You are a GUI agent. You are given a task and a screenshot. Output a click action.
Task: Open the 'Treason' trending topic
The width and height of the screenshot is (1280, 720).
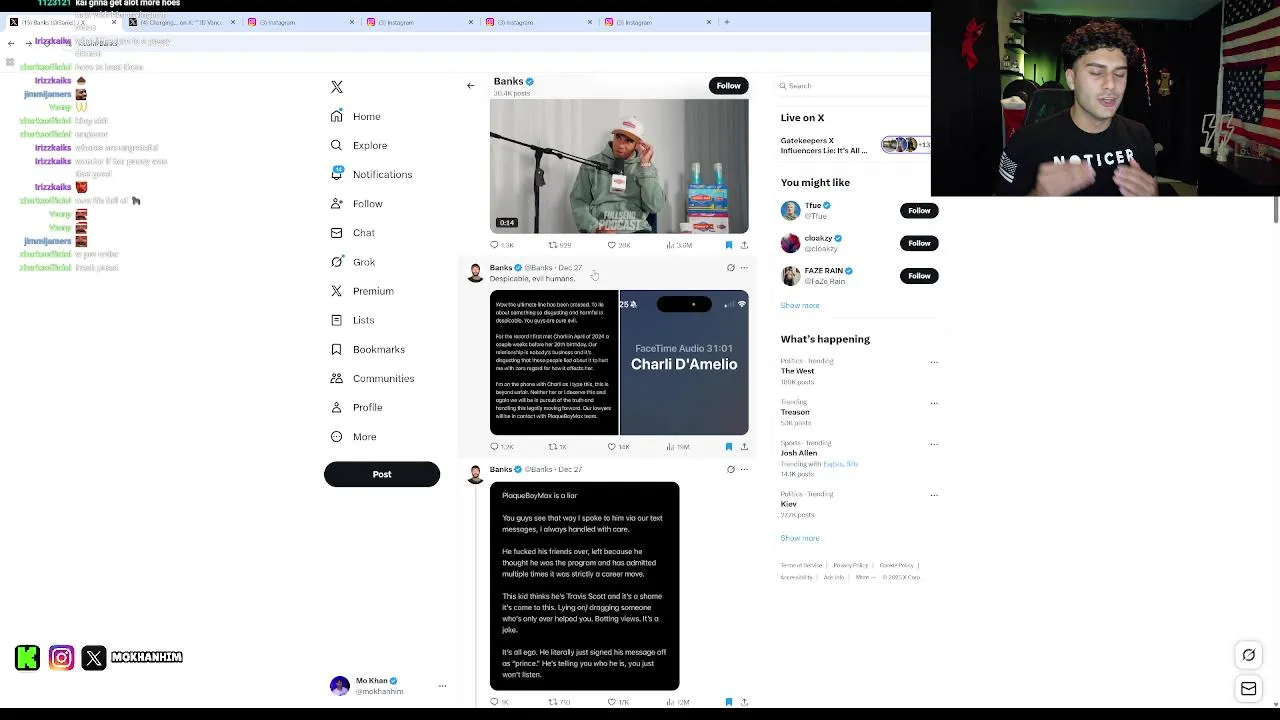point(795,412)
